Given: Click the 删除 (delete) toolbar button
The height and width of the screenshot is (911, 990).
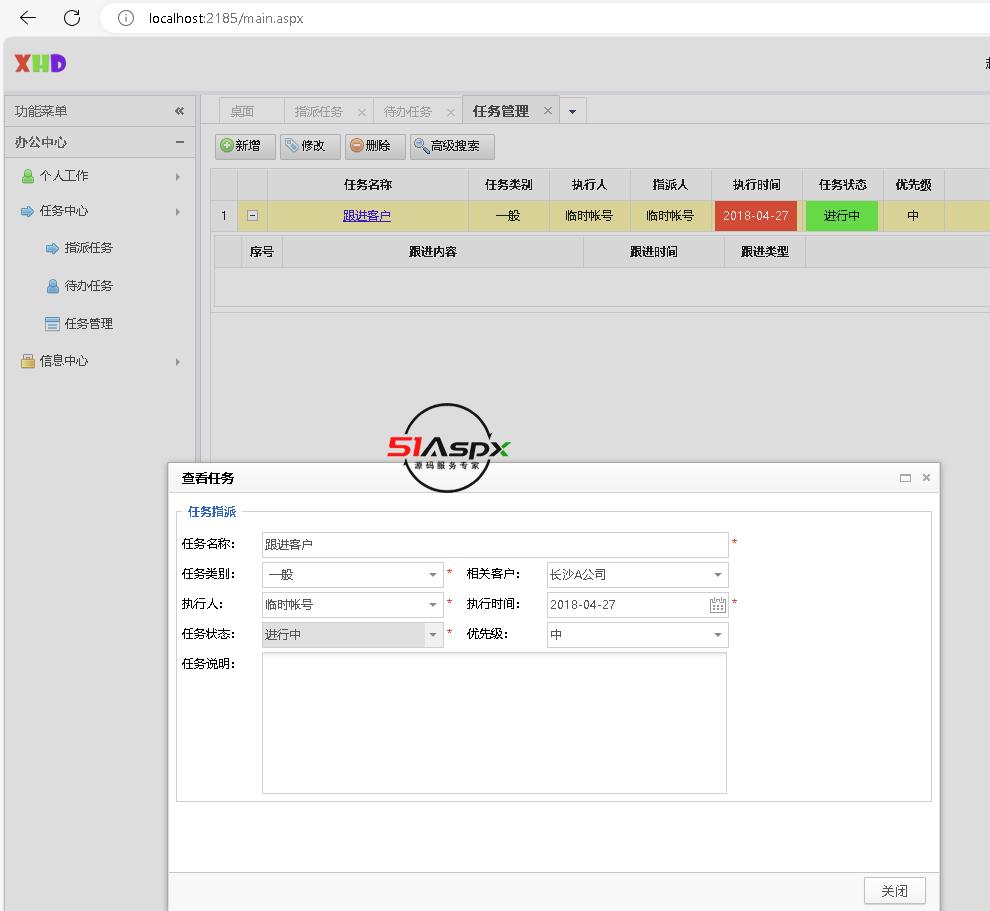Looking at the screenshot, I should [x=374, y=146].
